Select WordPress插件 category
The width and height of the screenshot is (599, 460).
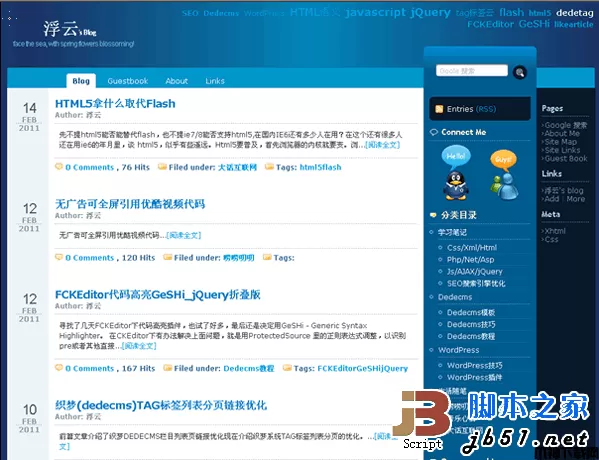coord(474,377)
